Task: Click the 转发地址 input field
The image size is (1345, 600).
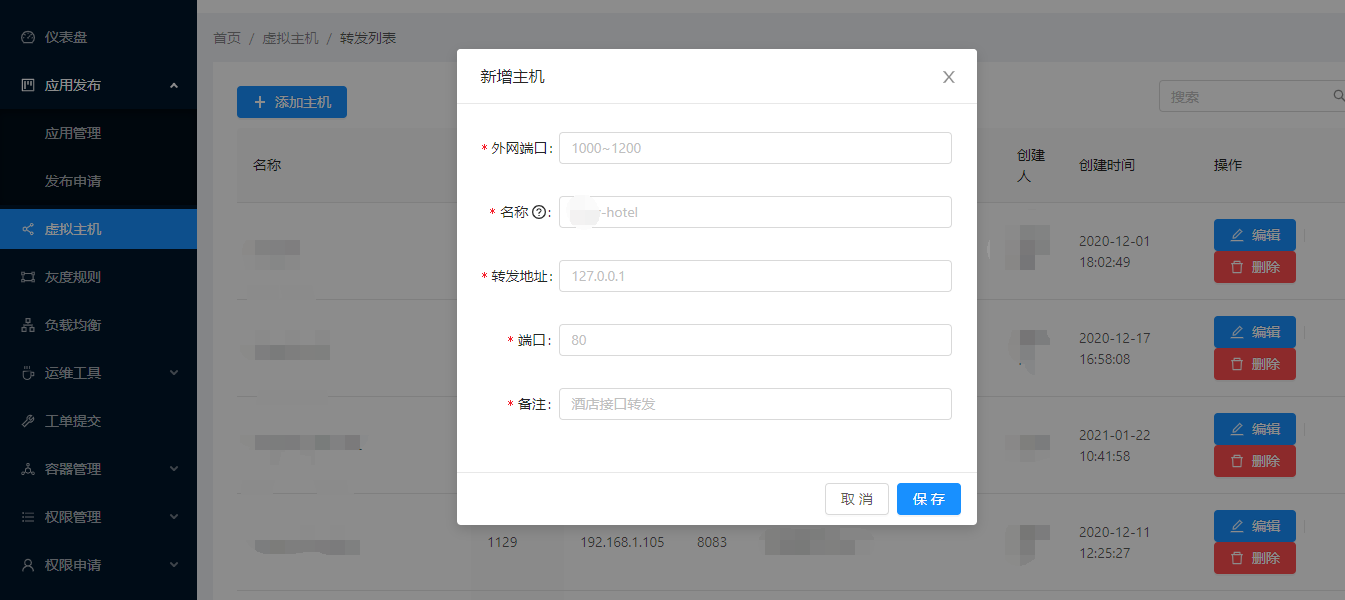Action: coord(755,276)
